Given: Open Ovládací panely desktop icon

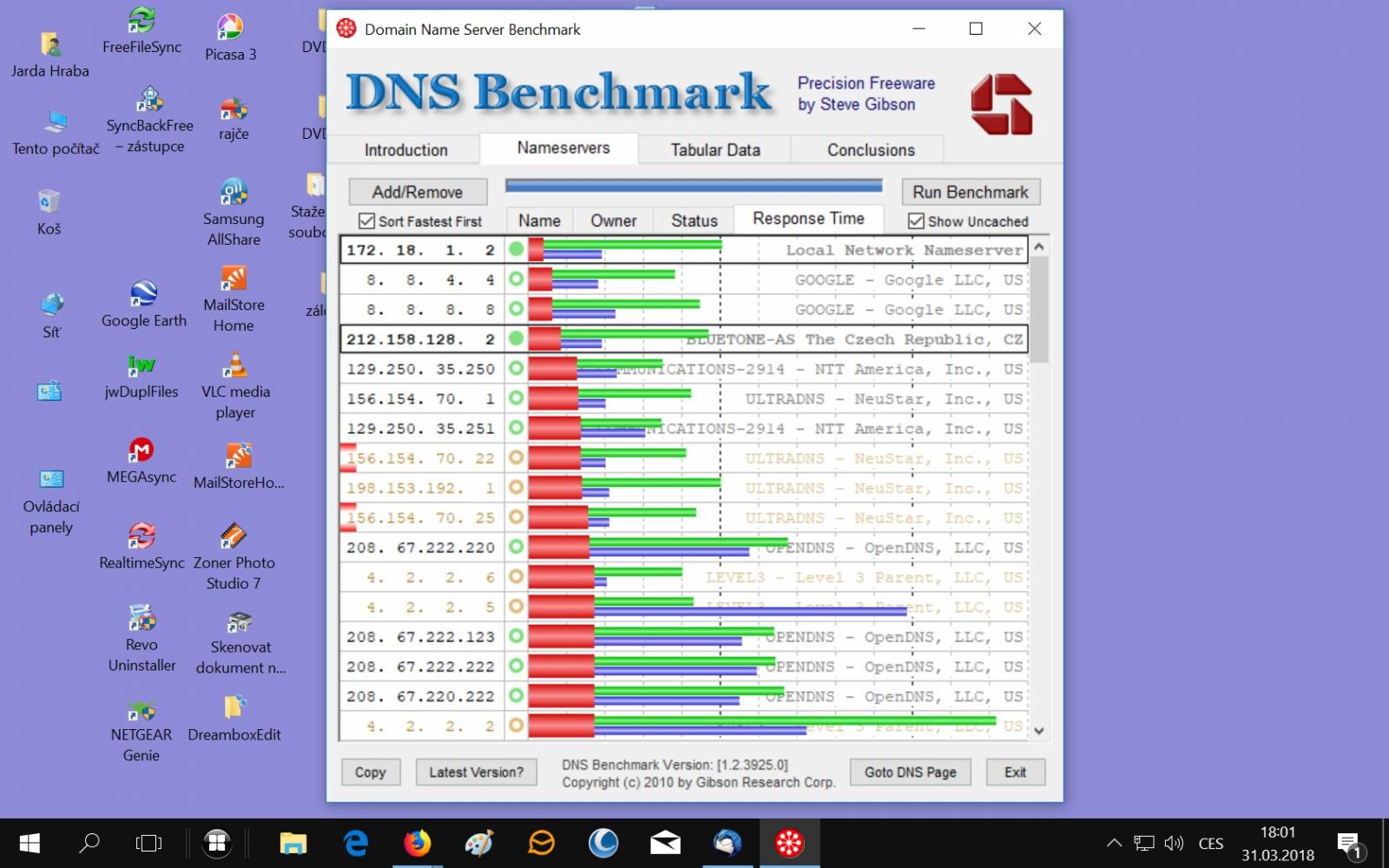Looking at the screenshot, I should pyautogui.click(x=51, y=503).
